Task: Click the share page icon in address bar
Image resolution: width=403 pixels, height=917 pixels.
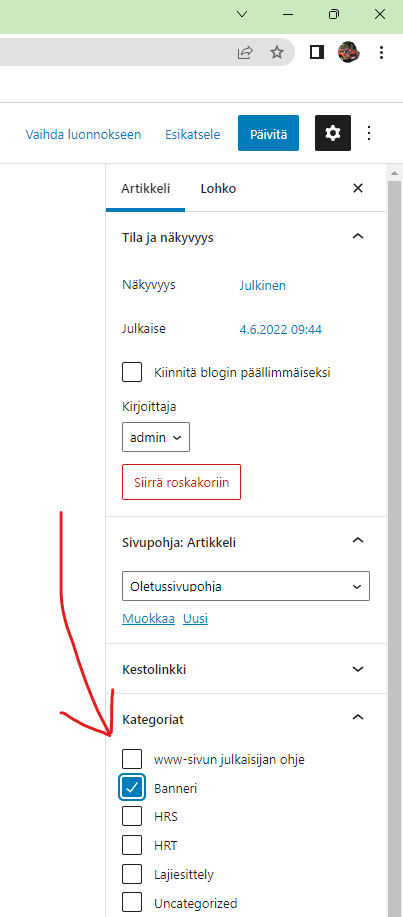Action: coord(245,53)
